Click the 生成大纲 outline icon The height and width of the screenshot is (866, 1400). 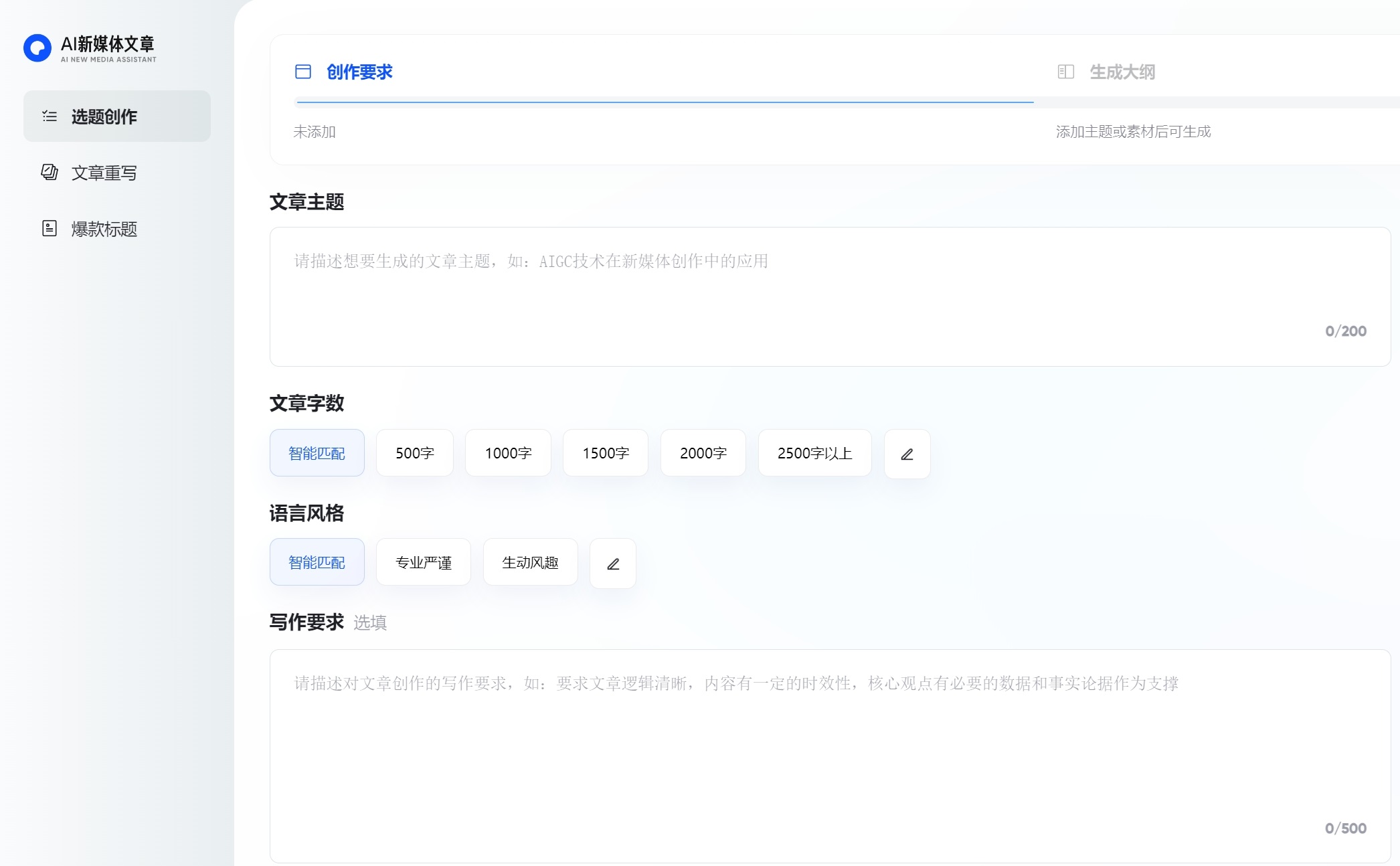click(1065, 72)
